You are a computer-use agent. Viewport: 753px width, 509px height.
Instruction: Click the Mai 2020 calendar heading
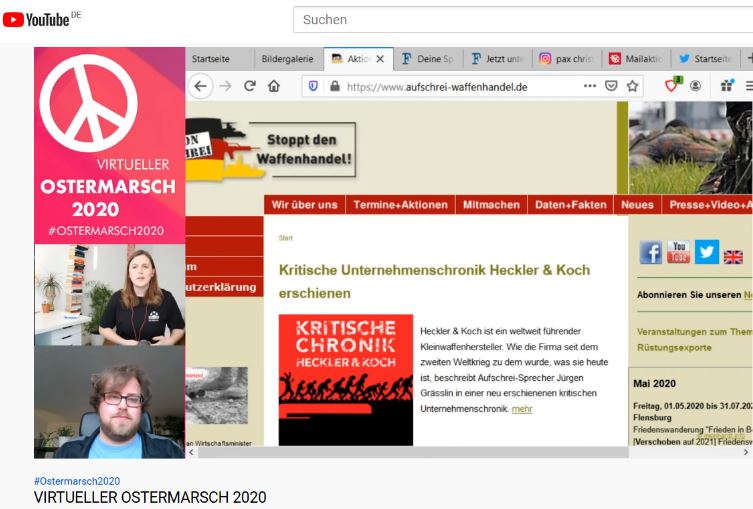[654, 384]
